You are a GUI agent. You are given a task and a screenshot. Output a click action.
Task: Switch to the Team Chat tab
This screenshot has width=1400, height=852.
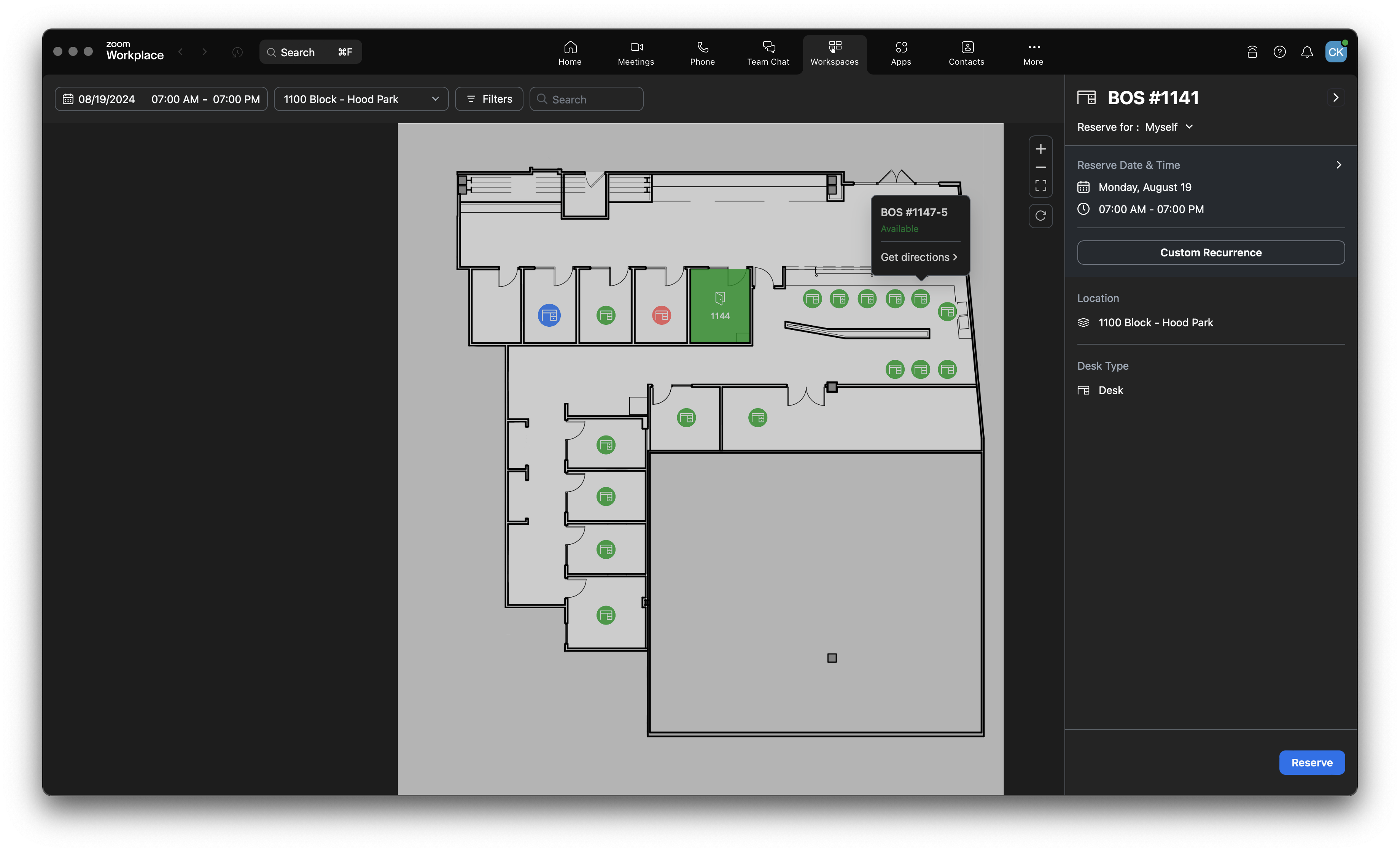pyautogui.click(x=768, y=53)
